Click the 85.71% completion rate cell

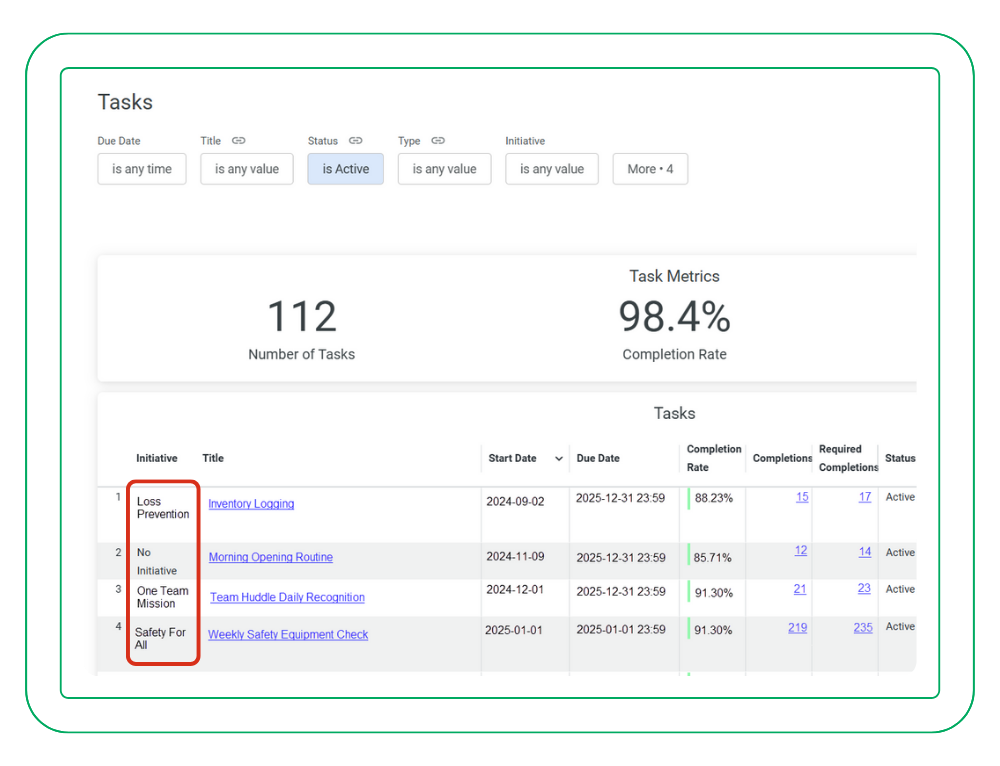(x=712, y=557)
